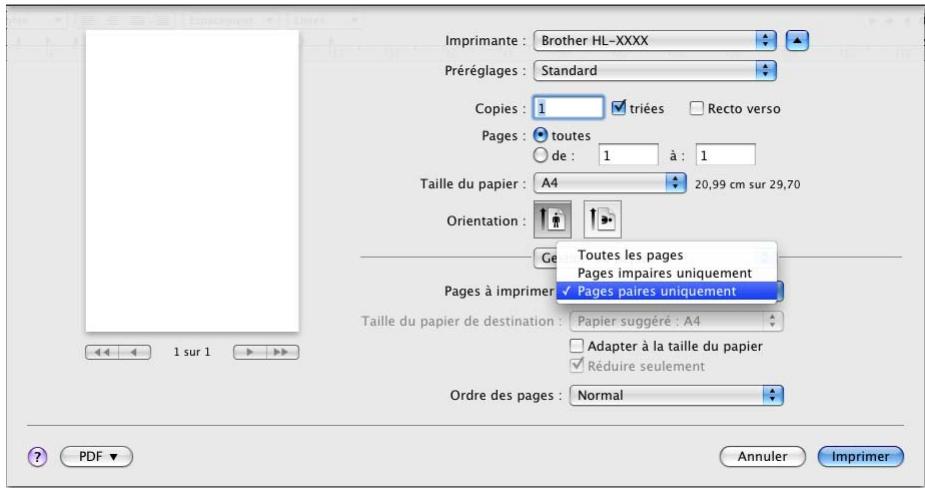Go to the last preview page
Viewport: 925px width, 490px height.
tap(283, 352)
